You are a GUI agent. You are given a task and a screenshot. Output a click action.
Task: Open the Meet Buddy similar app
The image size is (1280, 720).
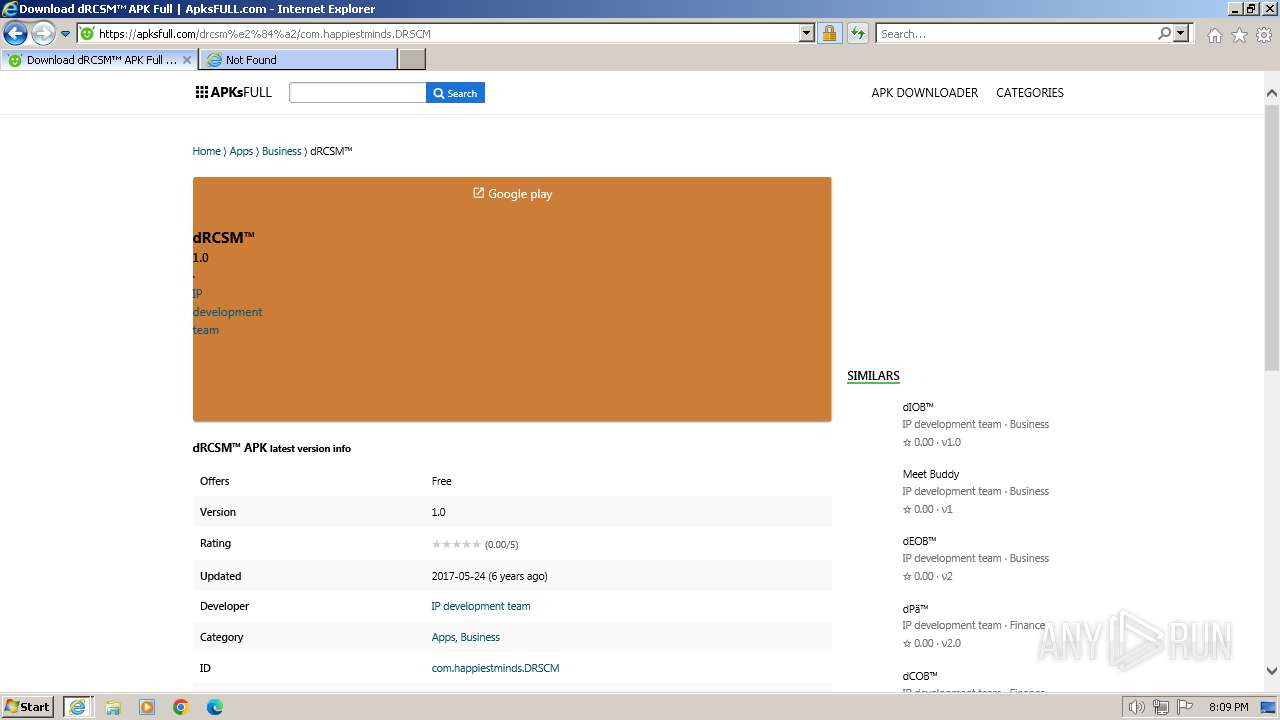931,474
